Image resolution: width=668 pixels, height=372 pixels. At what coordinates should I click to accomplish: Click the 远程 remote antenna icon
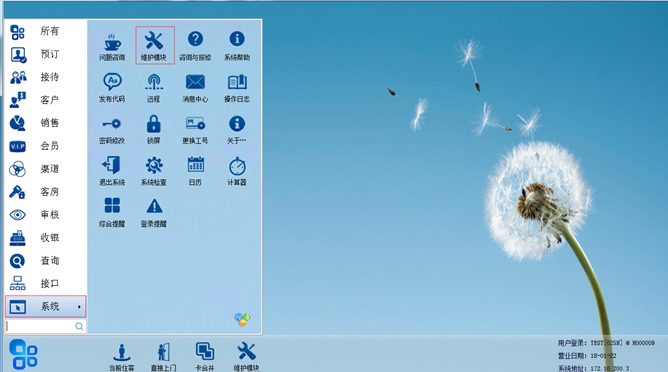tap(153, 88)
